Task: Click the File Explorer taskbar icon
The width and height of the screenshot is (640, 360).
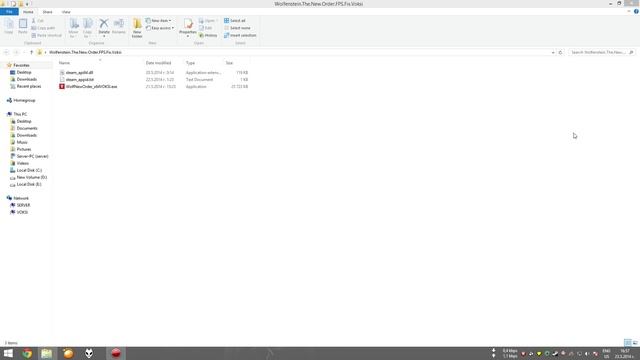Action: pos(47,353)
